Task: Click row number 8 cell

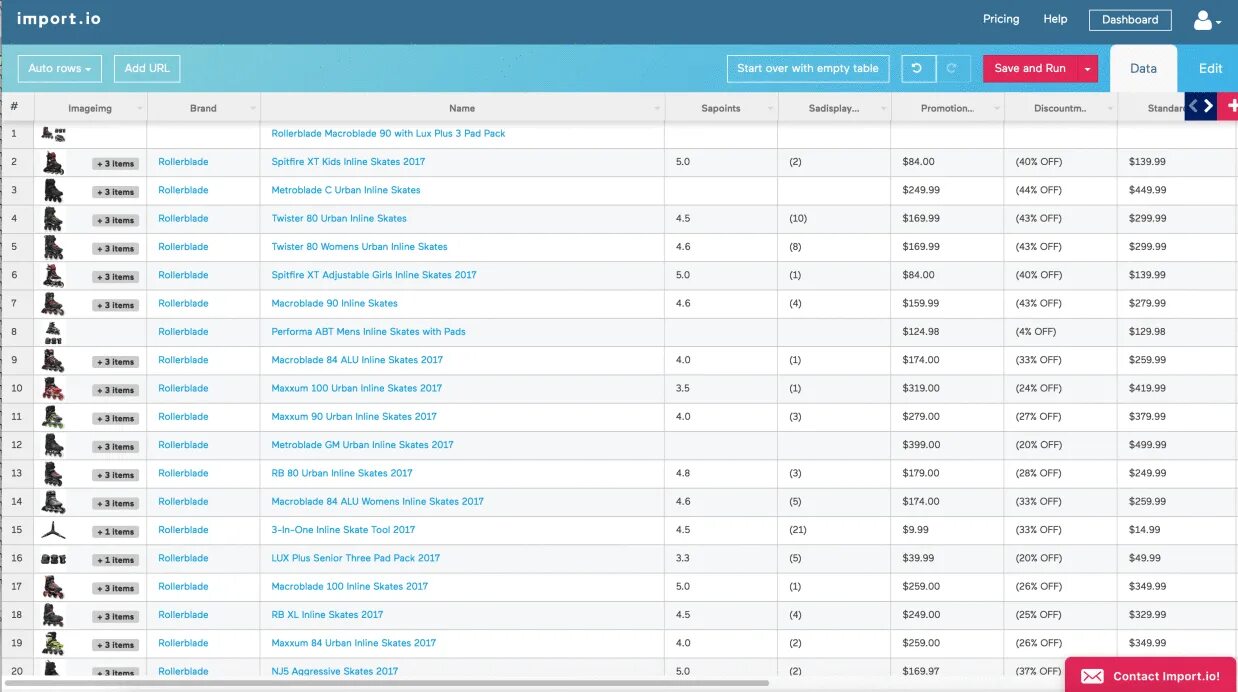Action: point(17,332)
